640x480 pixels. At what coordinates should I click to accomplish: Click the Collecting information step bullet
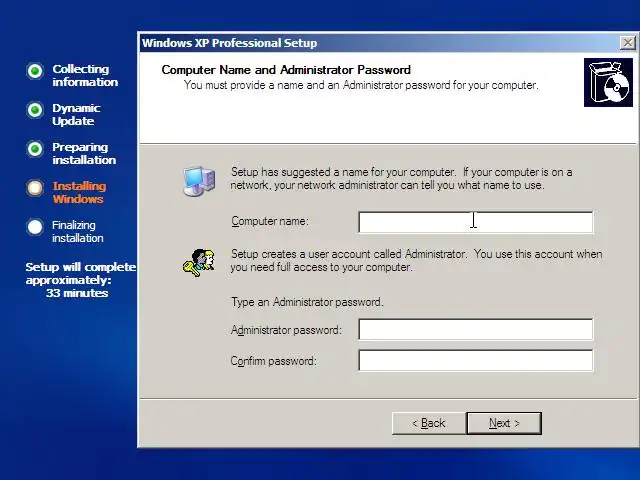(35, 71)
